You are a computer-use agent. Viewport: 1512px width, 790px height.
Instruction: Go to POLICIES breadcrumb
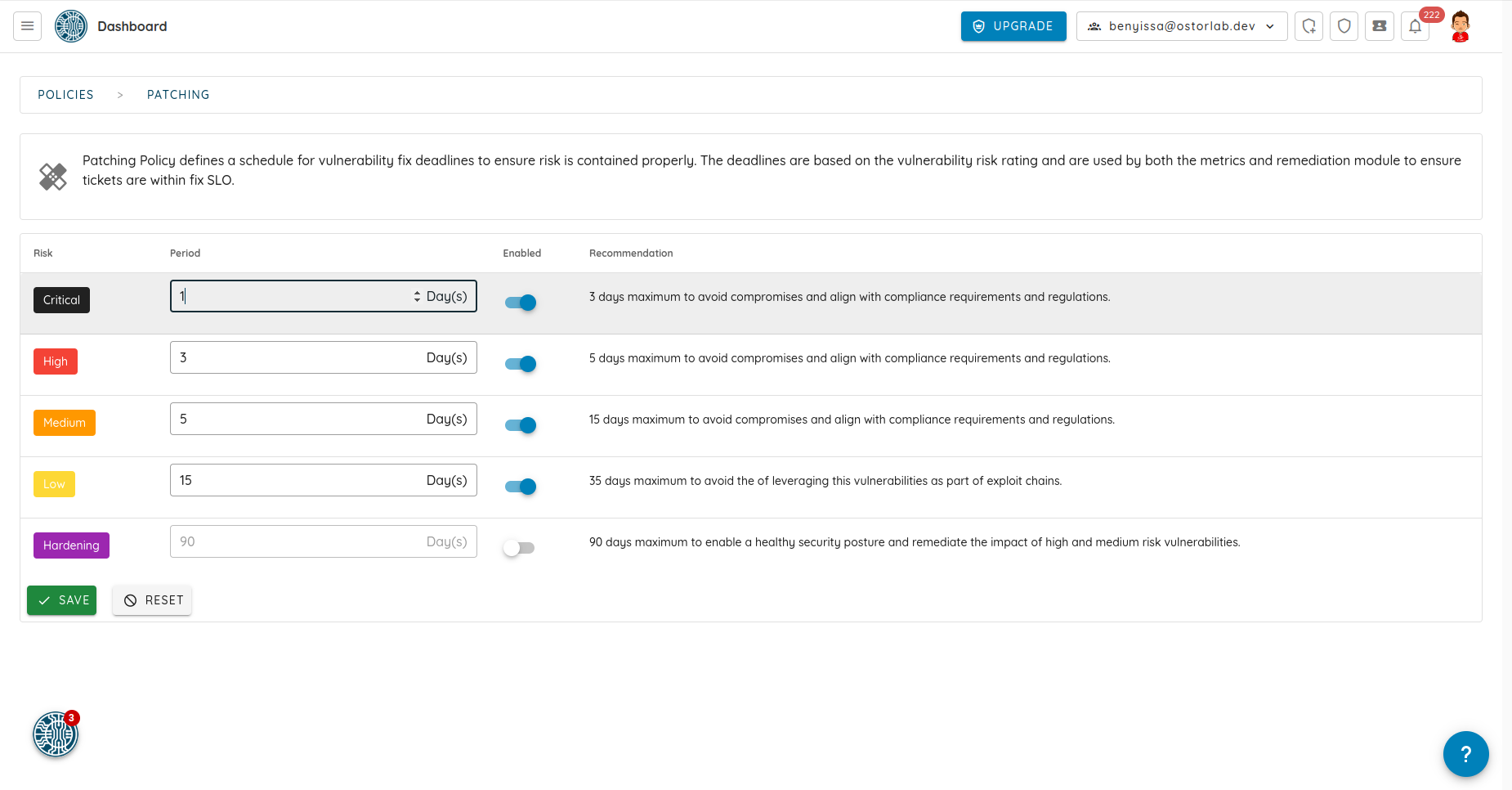[x=65, y=95]
